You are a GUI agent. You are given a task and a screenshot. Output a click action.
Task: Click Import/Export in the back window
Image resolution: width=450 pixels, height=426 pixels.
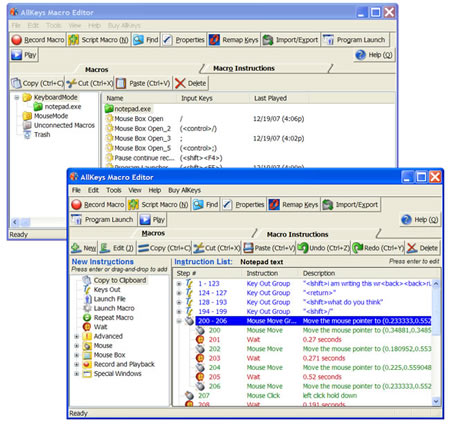[290, 40]
